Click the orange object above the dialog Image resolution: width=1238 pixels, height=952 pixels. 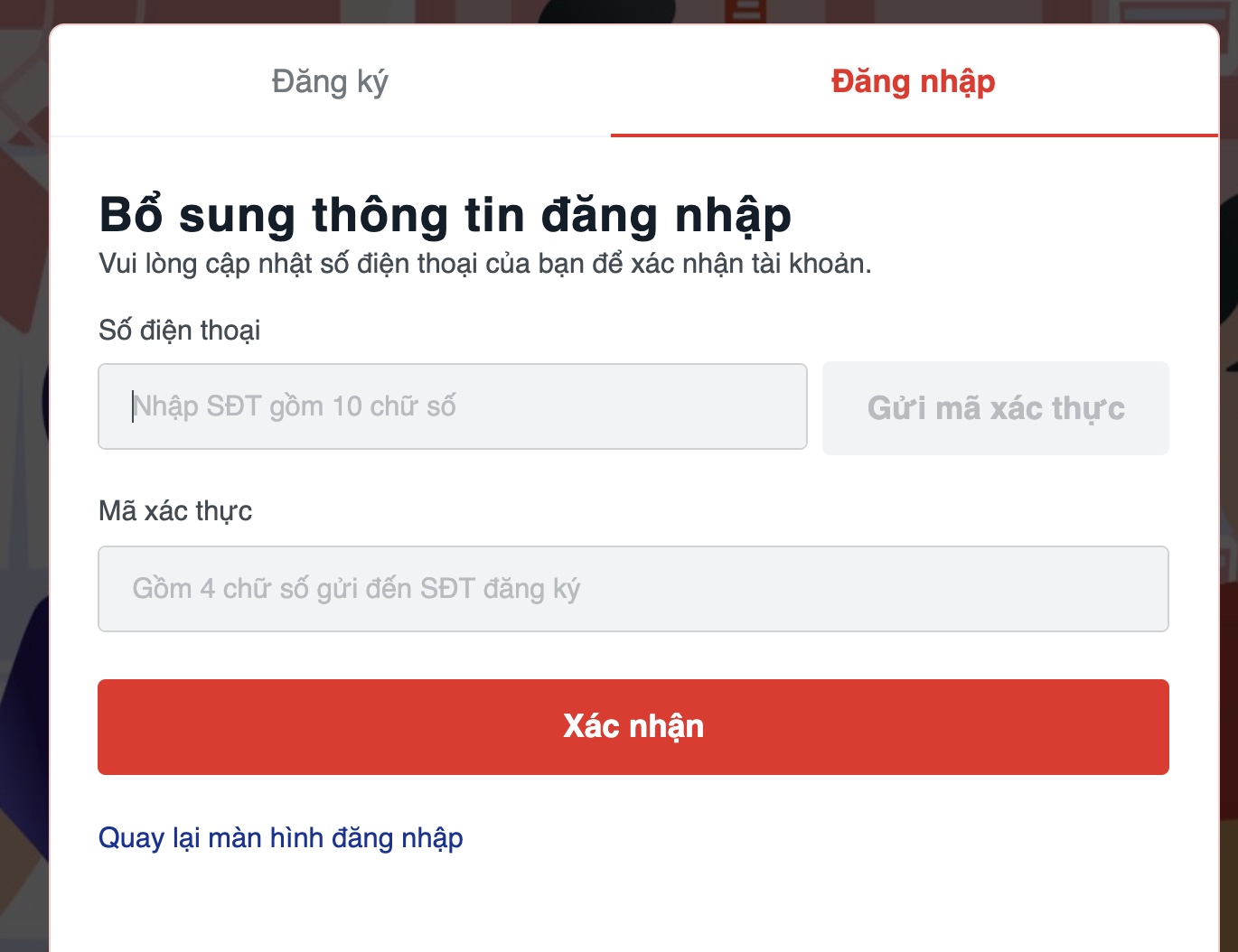750,11
